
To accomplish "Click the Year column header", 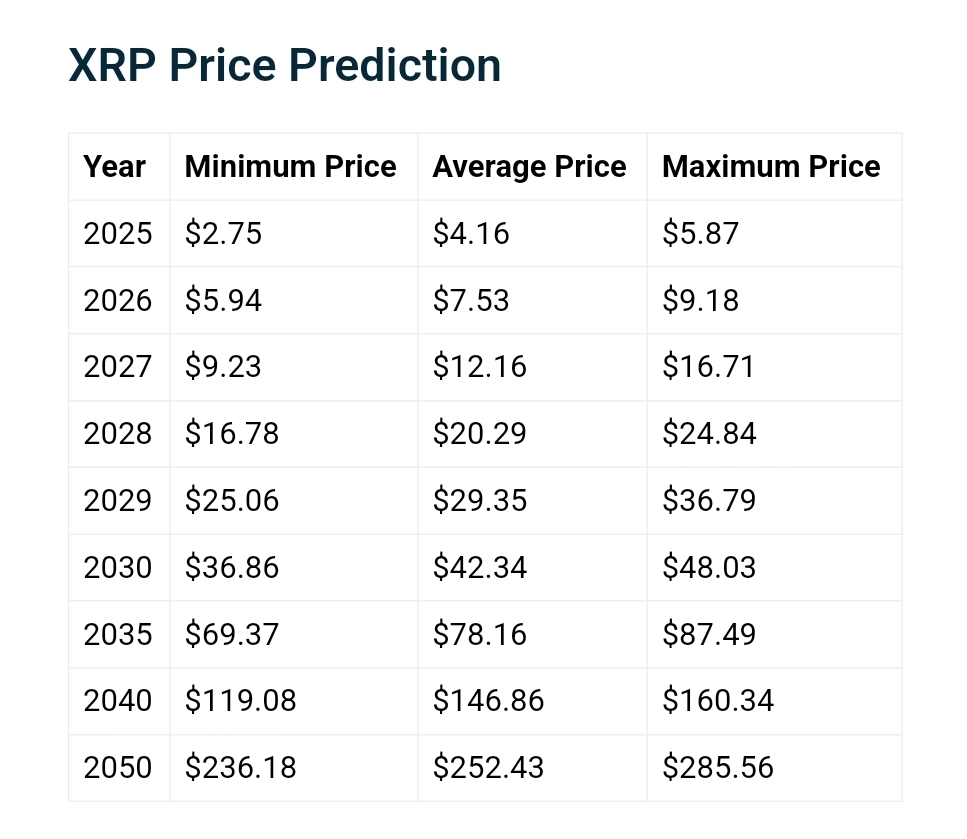I will (x=115, y=166).
